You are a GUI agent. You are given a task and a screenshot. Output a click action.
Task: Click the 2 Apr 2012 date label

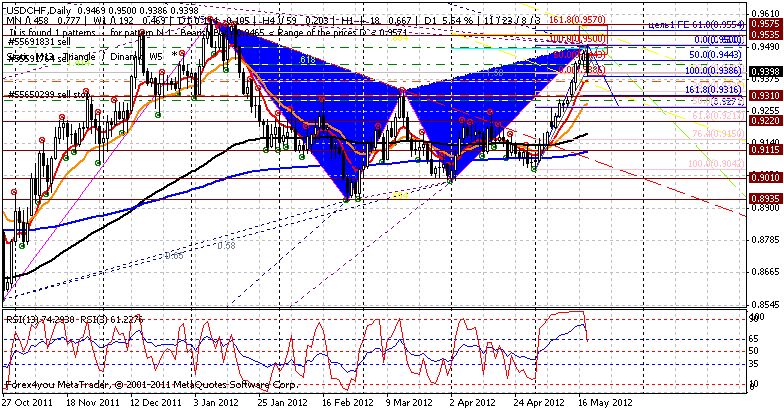(472, 402)
